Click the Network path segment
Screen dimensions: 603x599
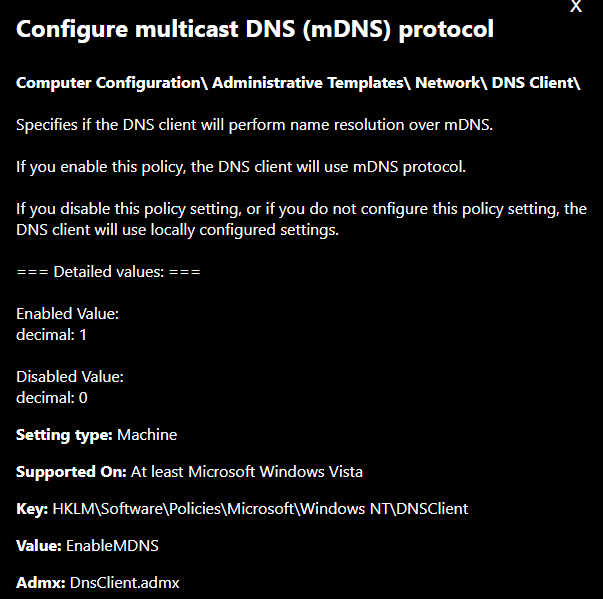coord(450,83)
